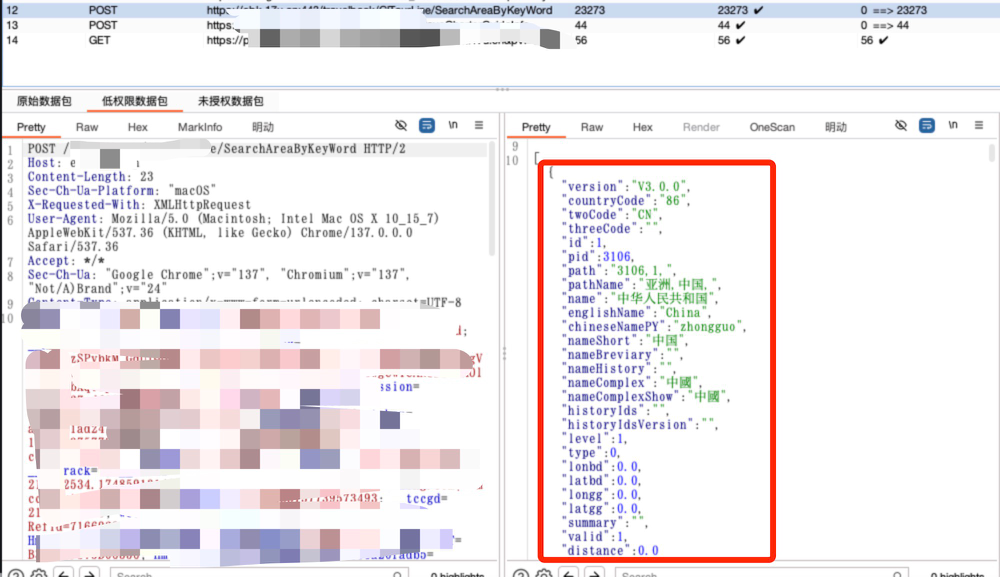Switch to 原始数据包 tab
The height and width of the screenshot is (577, 1000).
coord(44,101)
